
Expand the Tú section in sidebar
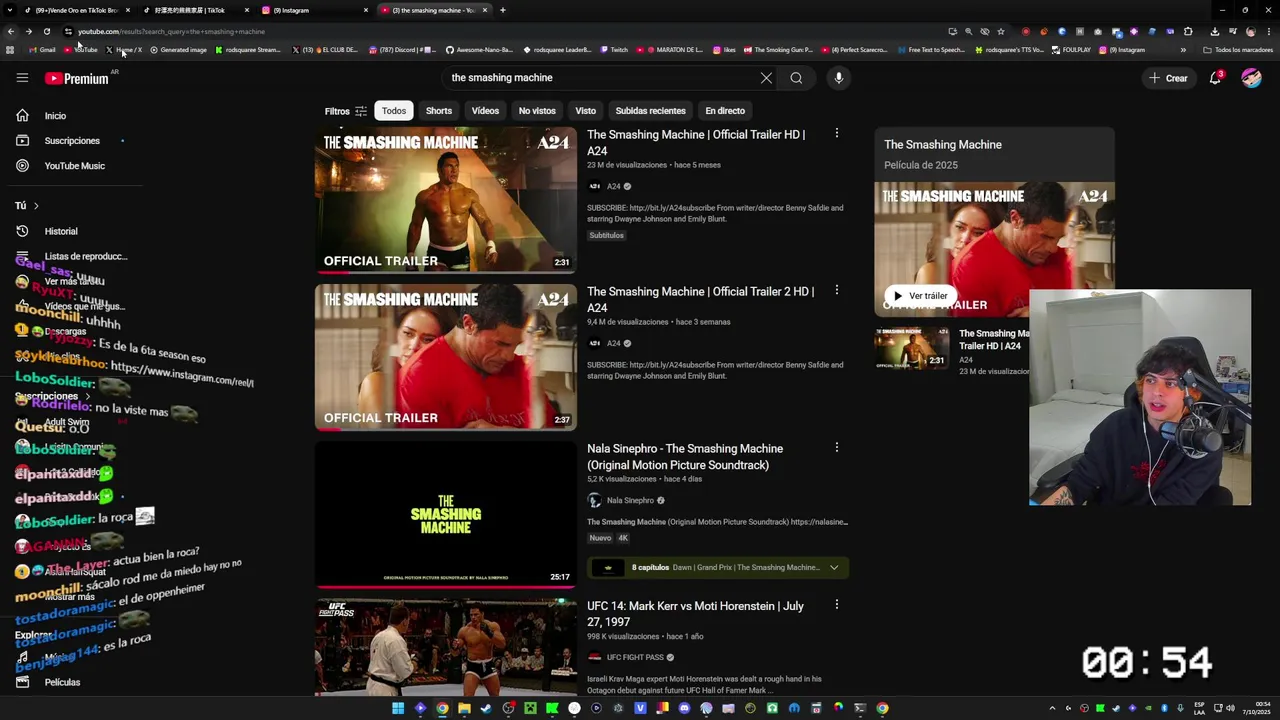[27, 206]
